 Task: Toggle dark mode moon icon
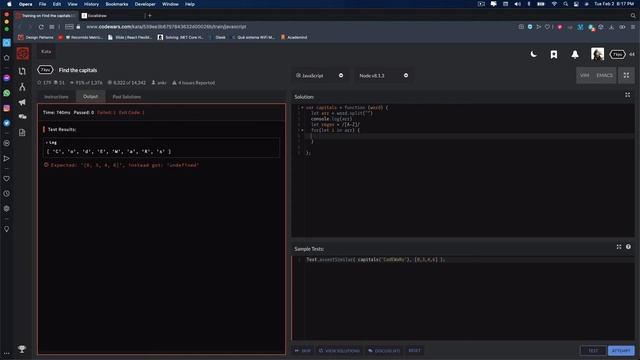point(533,54)
